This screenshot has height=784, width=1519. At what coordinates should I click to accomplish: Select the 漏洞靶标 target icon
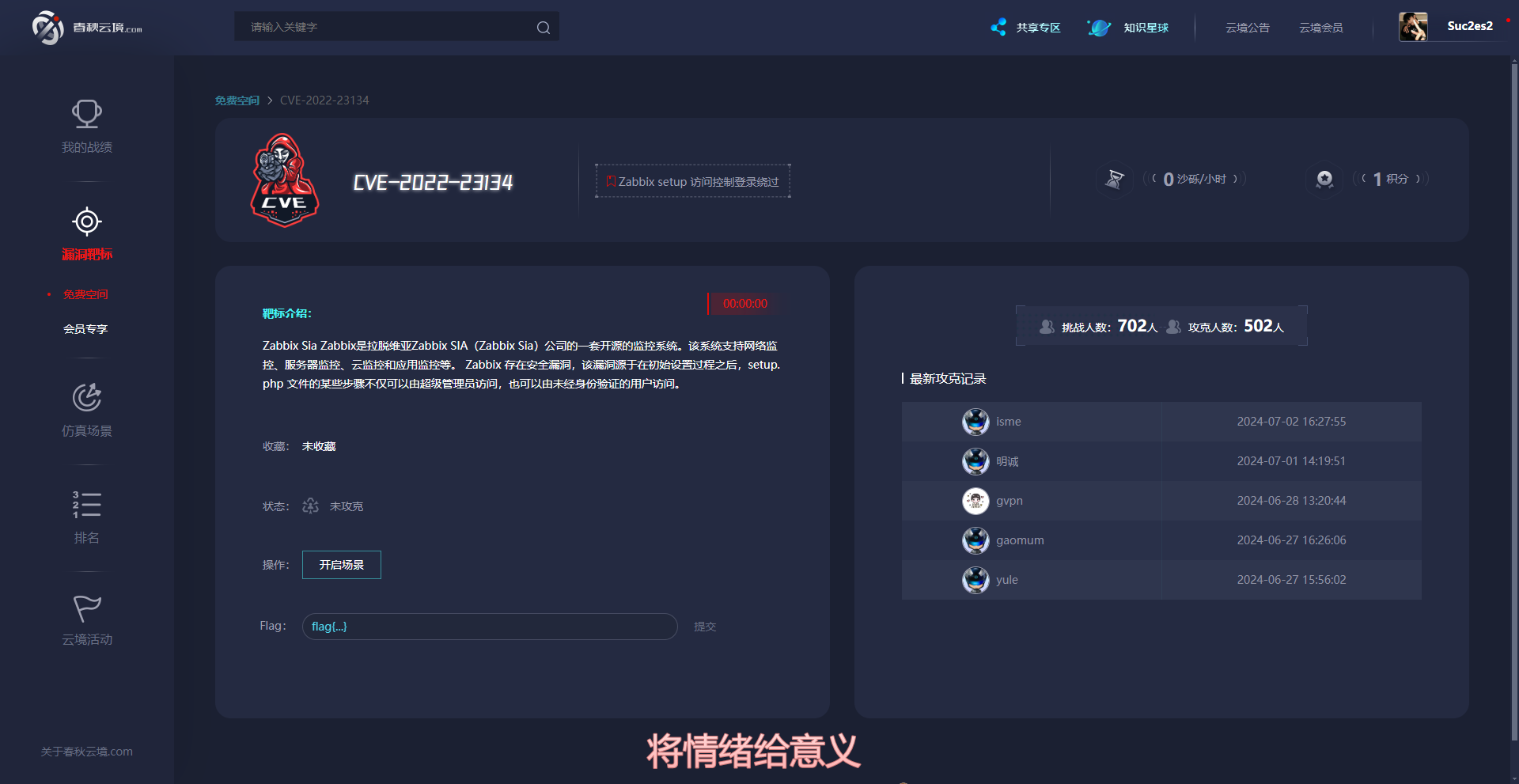click(x=87, y=222)
